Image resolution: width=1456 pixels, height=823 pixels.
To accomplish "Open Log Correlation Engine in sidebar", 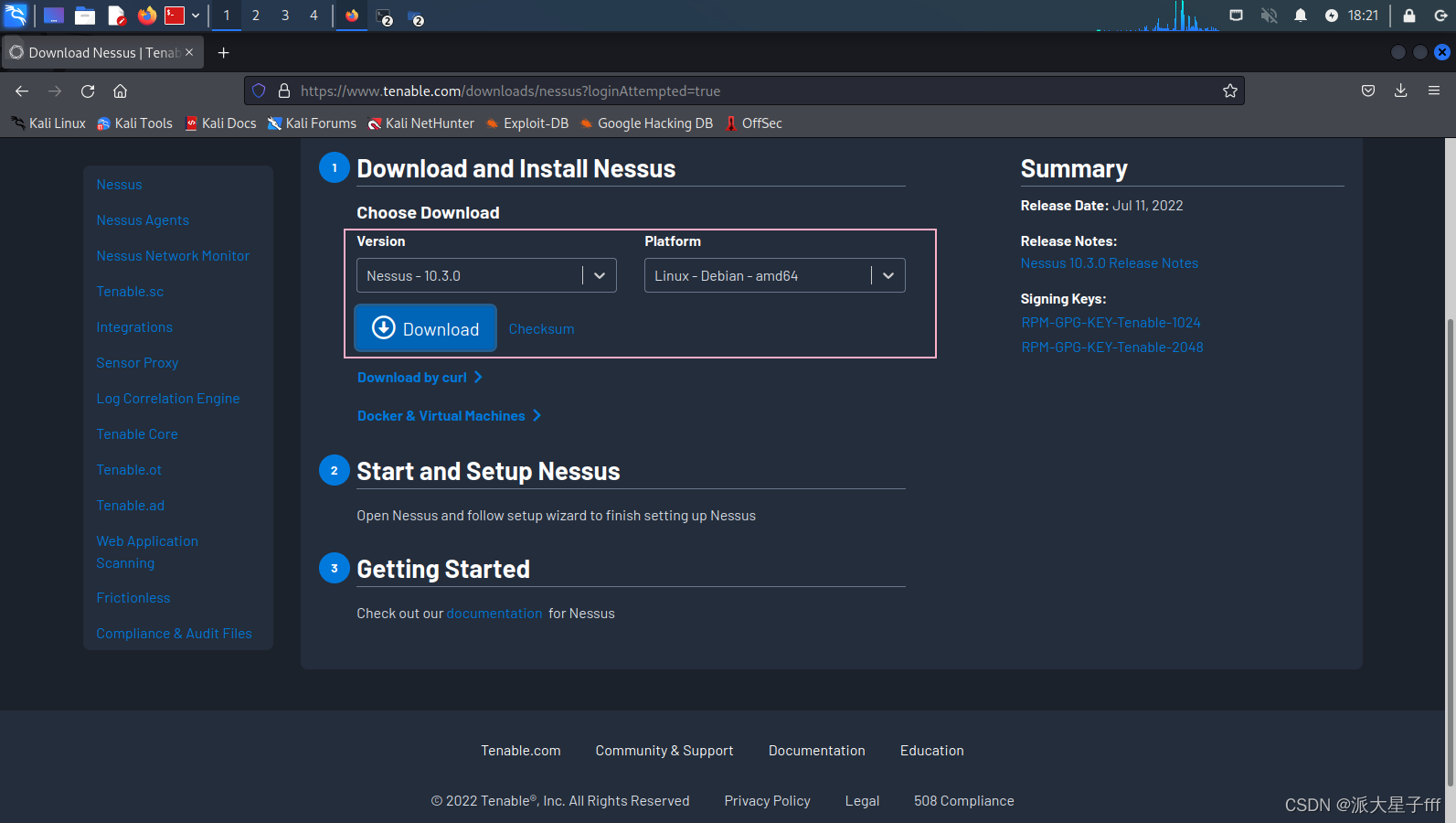I will (x=168, y=399).
